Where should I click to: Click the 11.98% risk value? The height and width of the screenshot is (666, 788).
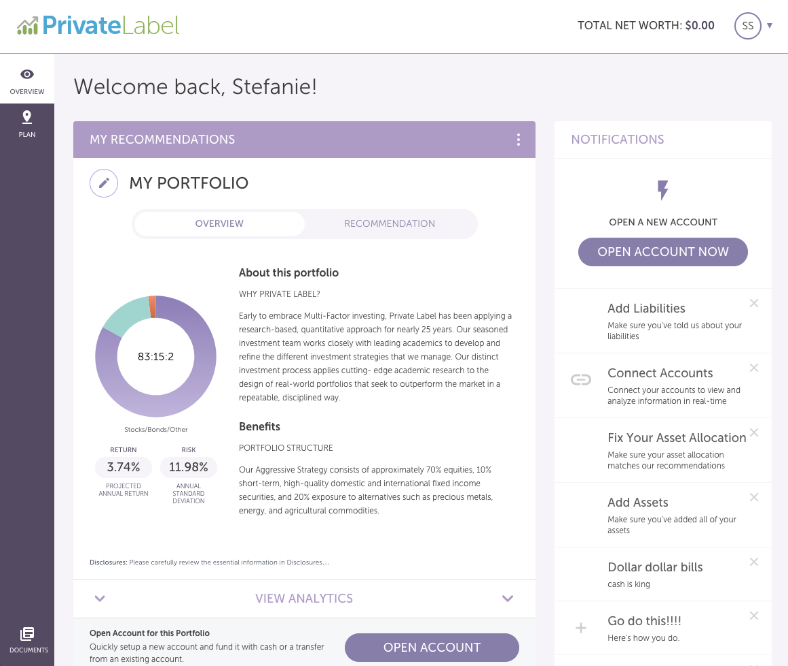coord(188,467)
